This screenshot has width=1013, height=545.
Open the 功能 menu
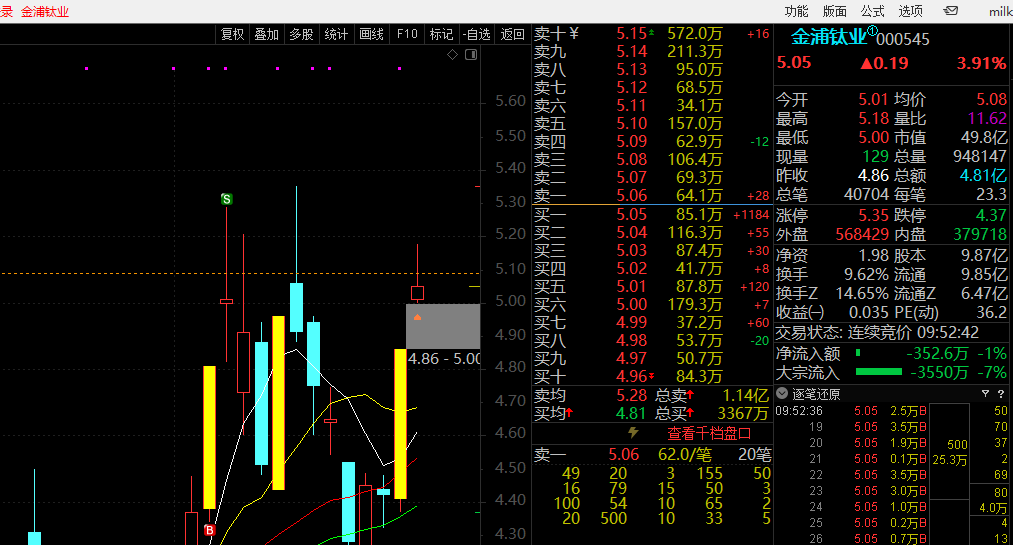coord(796,11)
